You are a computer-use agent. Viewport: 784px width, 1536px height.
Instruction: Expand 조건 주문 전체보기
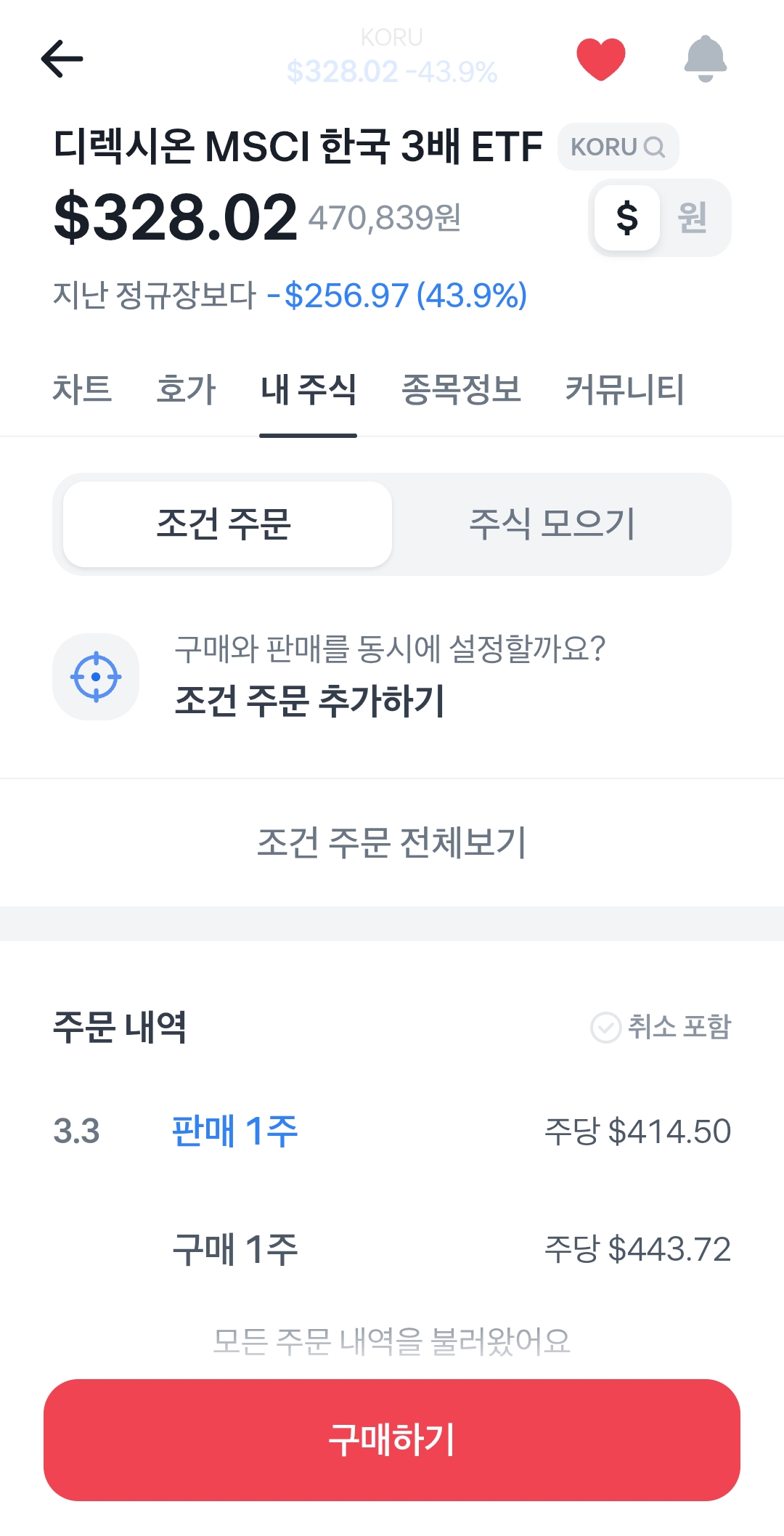[392, 842]
